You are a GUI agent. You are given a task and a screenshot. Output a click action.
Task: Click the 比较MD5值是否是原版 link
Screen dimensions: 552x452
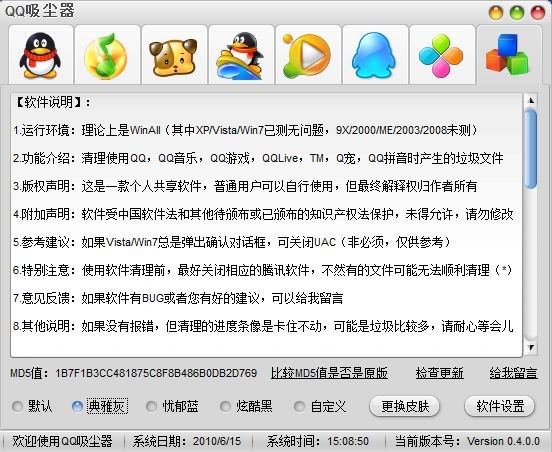[x=329, y=373]
